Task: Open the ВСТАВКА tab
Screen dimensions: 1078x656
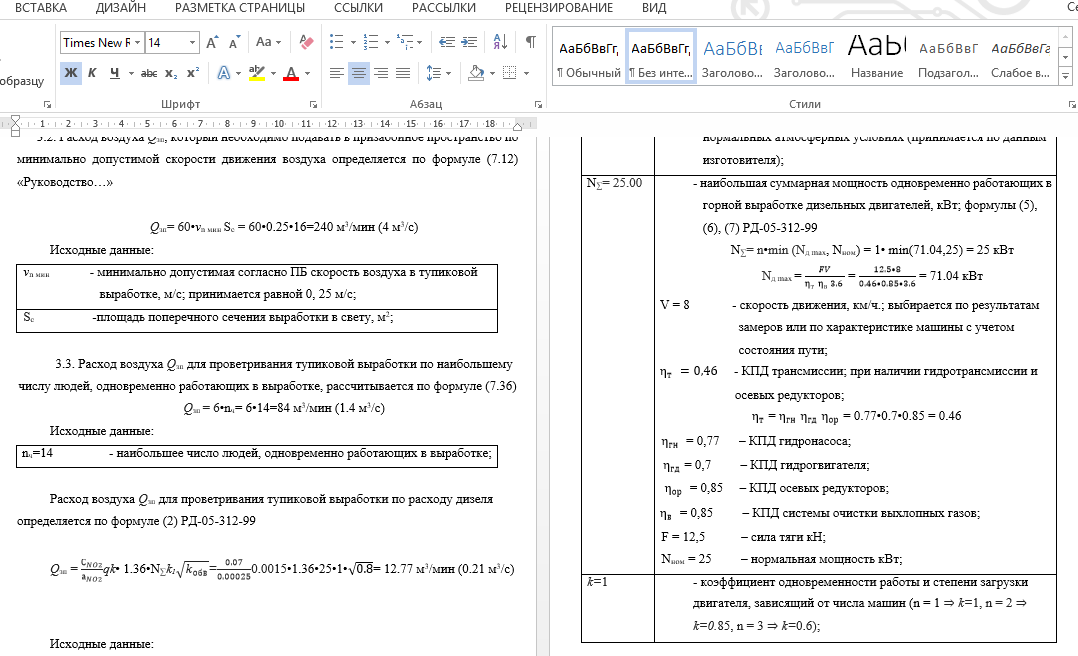Action: (41, 8)
